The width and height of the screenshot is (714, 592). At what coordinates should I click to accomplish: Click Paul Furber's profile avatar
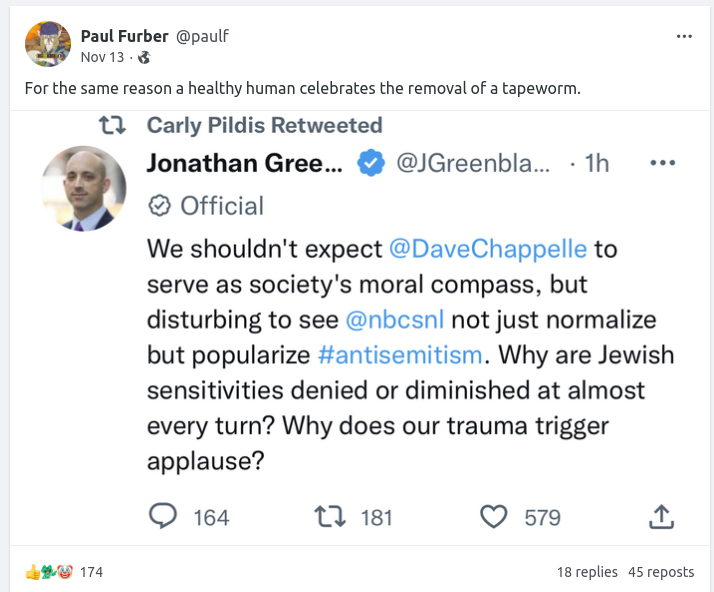(47, 45)
